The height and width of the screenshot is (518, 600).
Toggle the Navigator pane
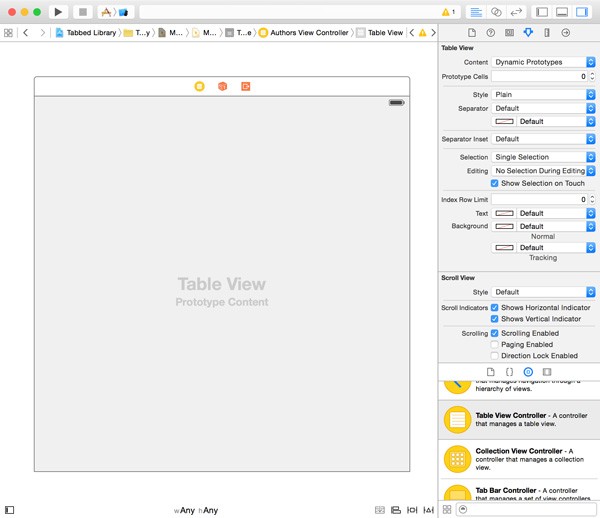click(542, 12)
